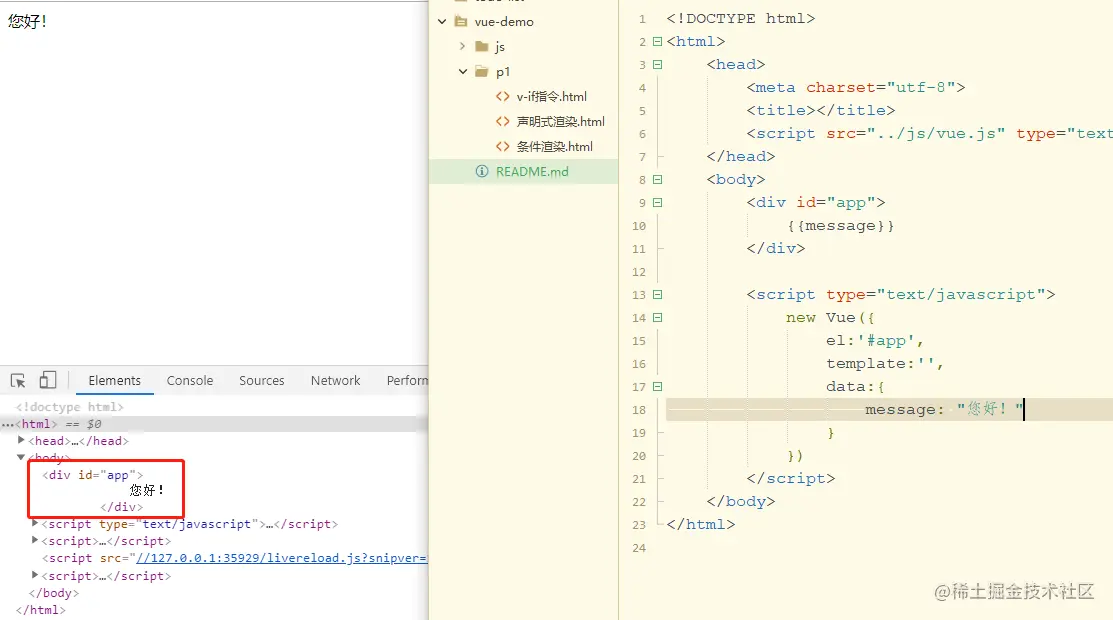Expand the js folder
1113x620 pixels.
tap(462, 46)
